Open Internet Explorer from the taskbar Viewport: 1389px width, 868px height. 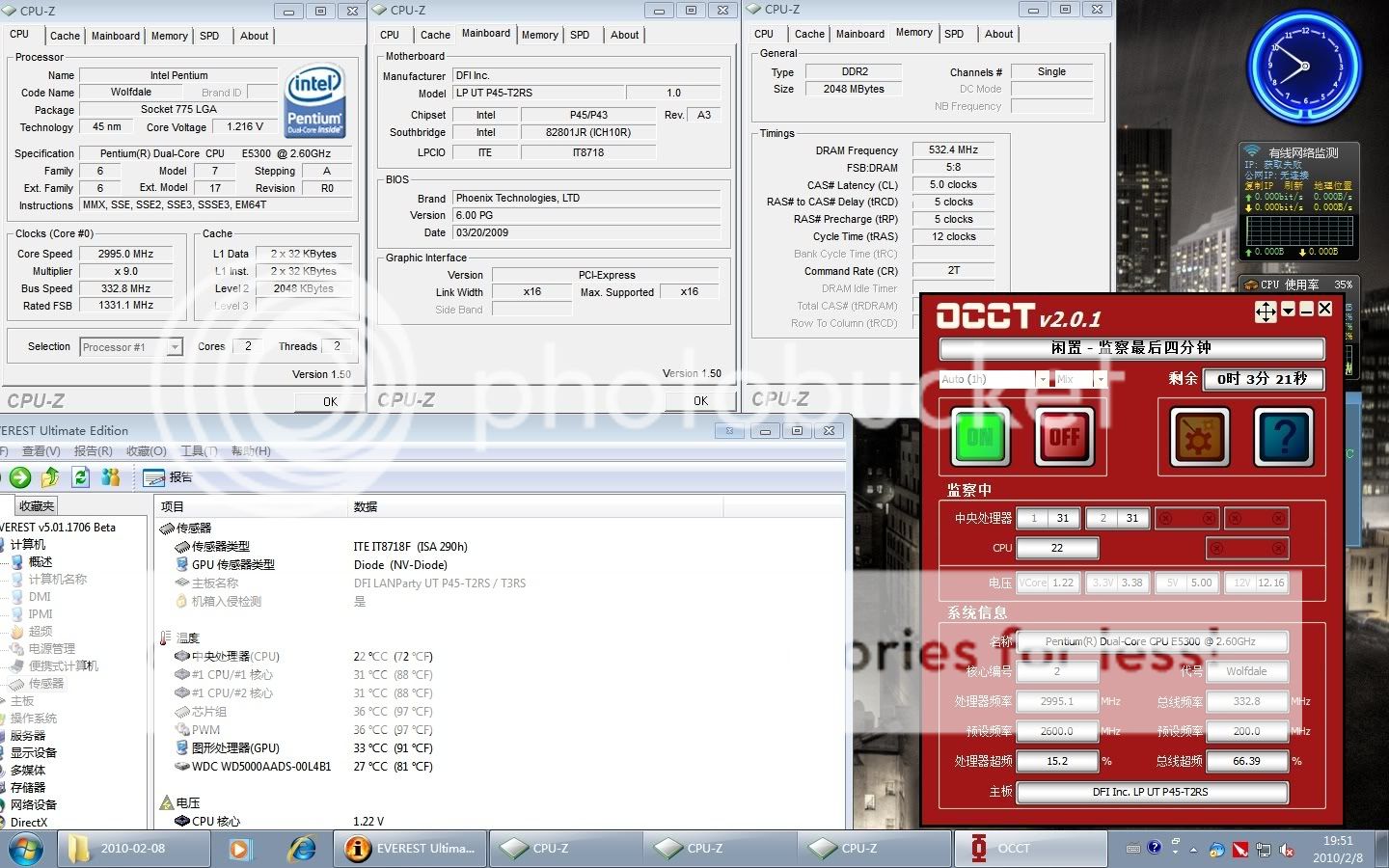(x=302, y=849)
